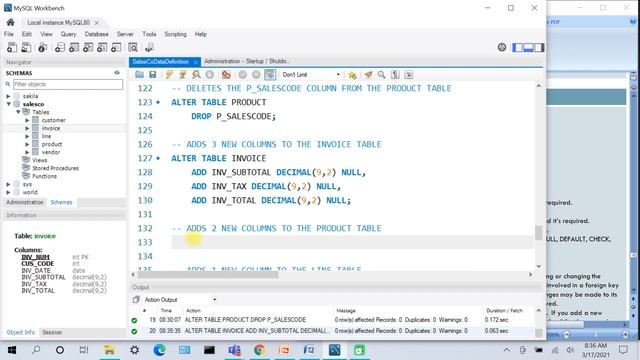Click the commit transaction icon
Image resolution: width=640 pixels, height=360 pixels.
coord(243,75)
